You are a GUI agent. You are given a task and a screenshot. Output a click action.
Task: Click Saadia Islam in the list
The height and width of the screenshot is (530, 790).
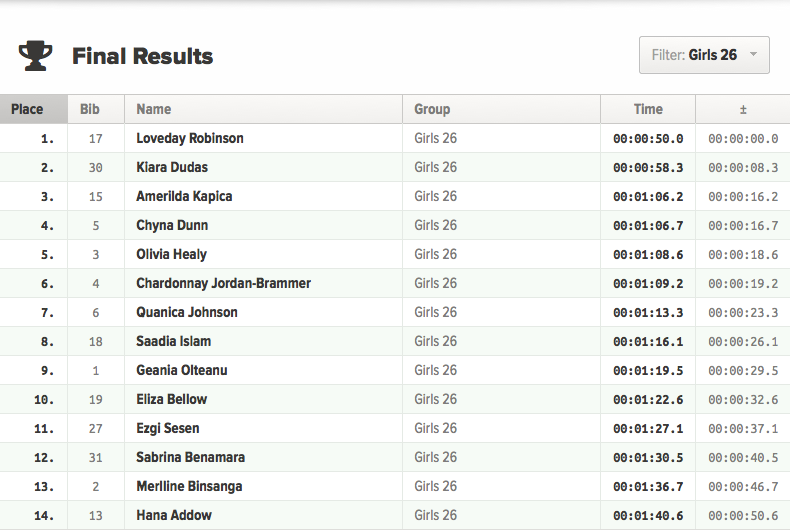pyautogui.click(x=174, y=341)
